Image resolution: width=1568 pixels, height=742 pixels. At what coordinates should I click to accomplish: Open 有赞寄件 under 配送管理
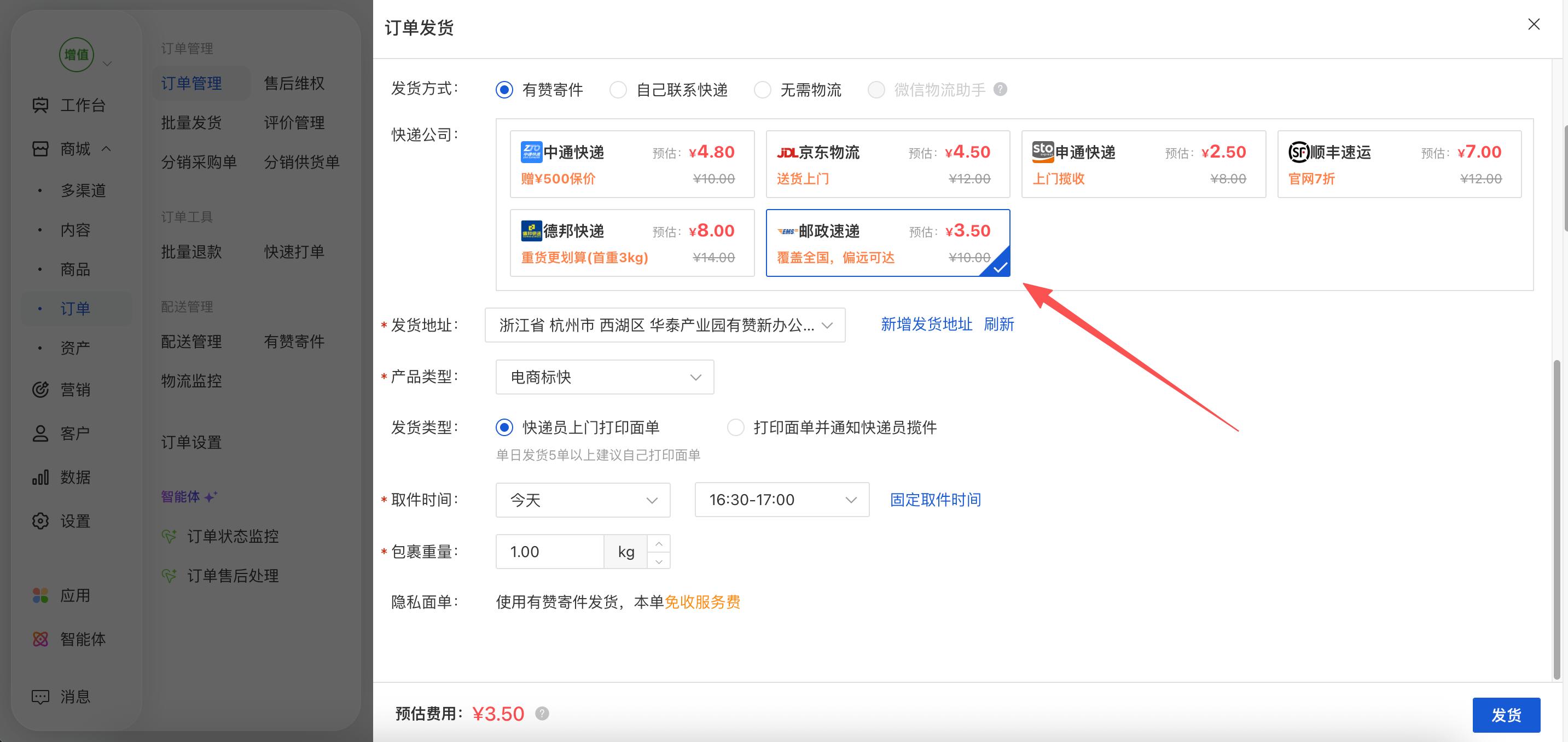click(294, 341)
